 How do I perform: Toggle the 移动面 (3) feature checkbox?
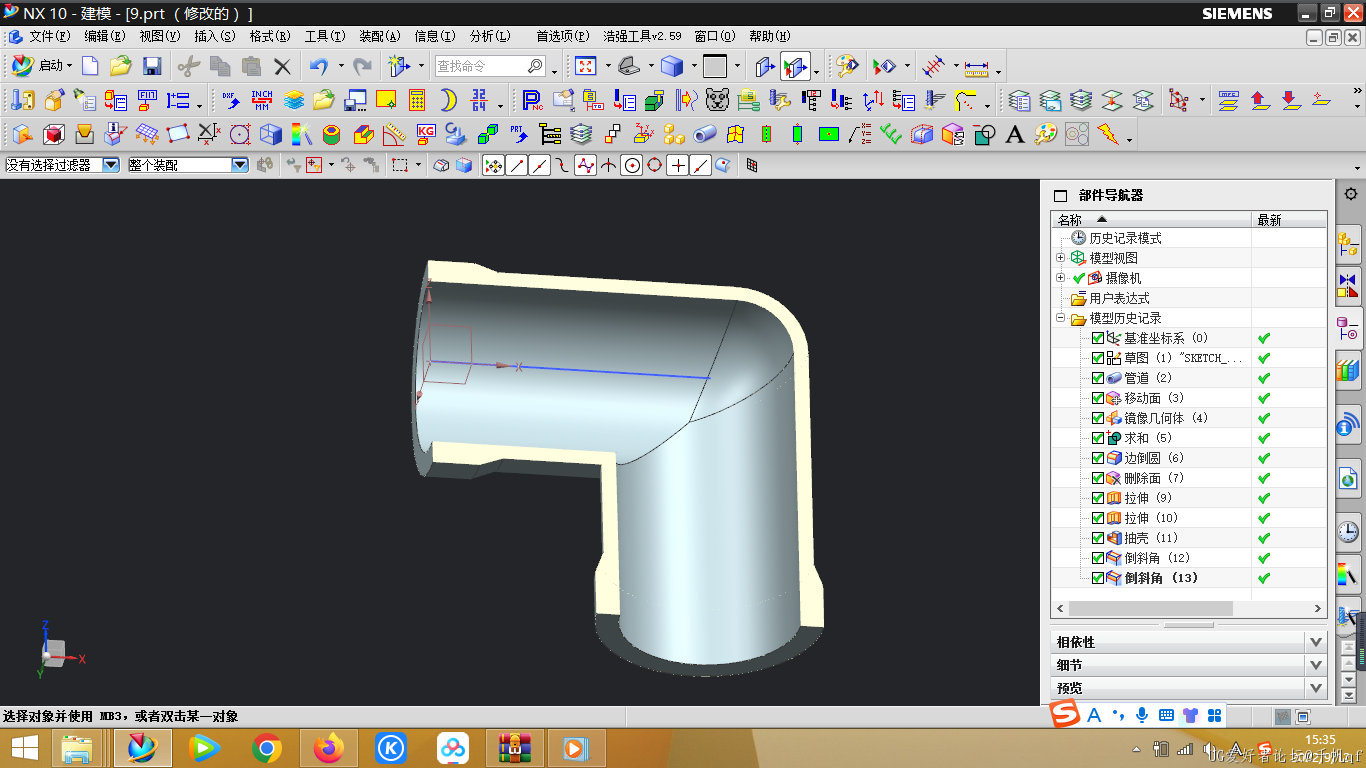coord(1098,398)
